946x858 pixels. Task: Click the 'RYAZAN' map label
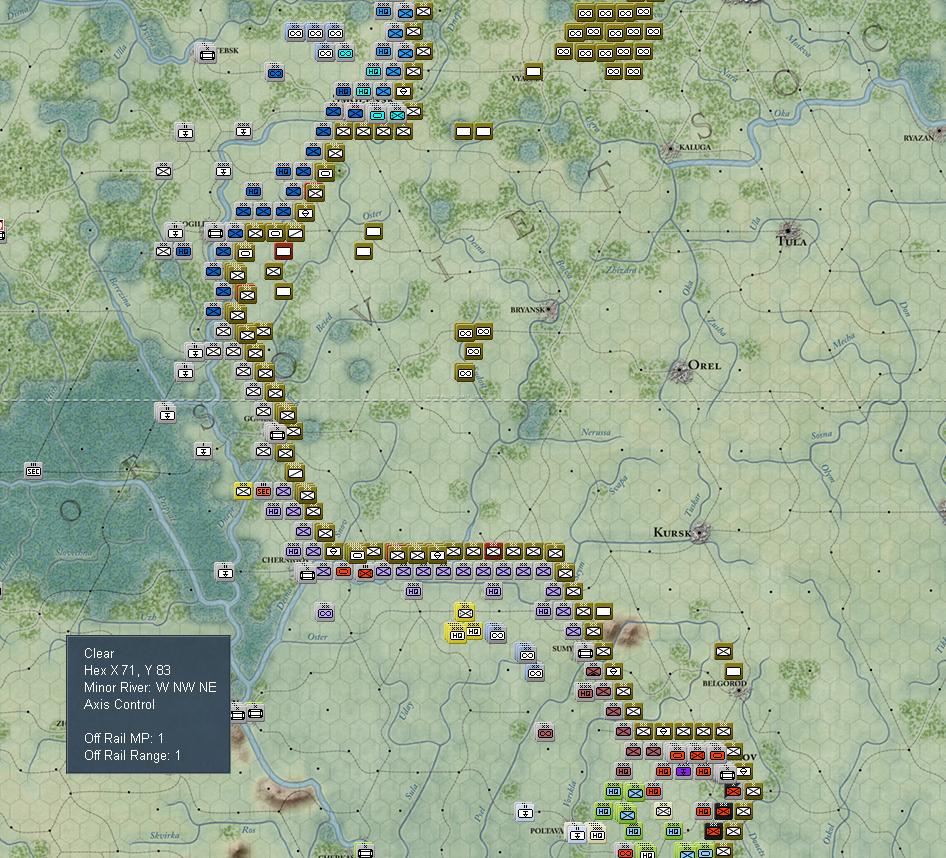click(x=918, y=138)
